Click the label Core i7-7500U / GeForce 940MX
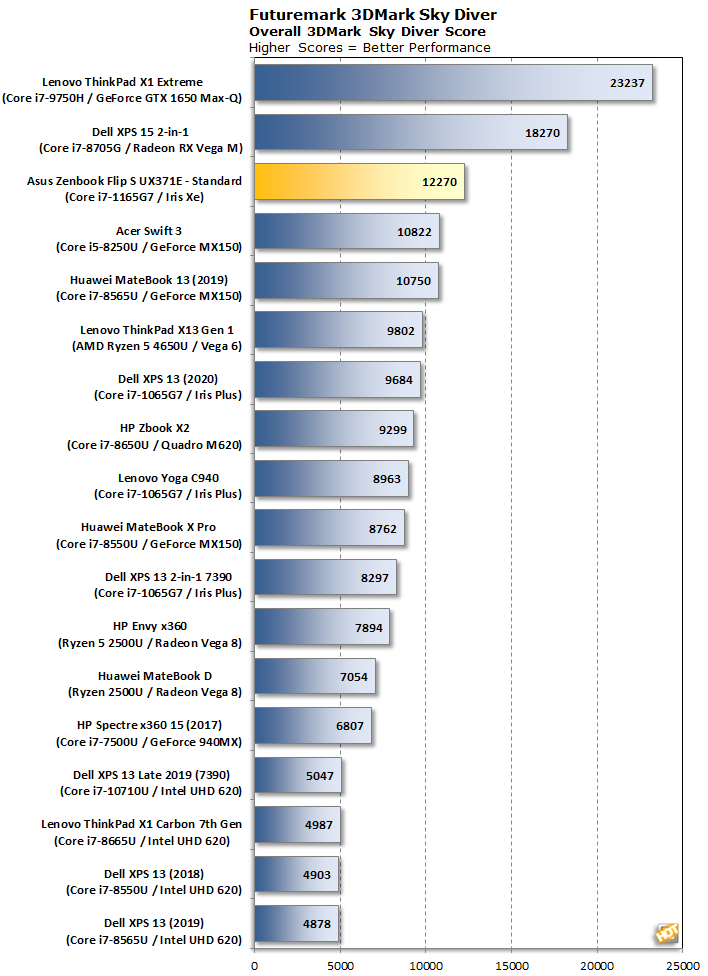The height and width of the screenshot is (976, 708). point(149,742)
